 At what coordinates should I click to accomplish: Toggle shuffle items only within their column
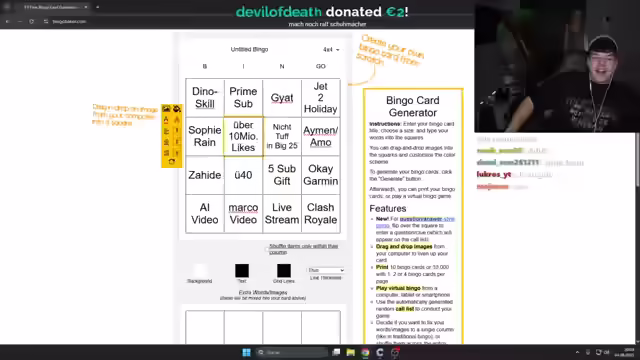[267, 249]
